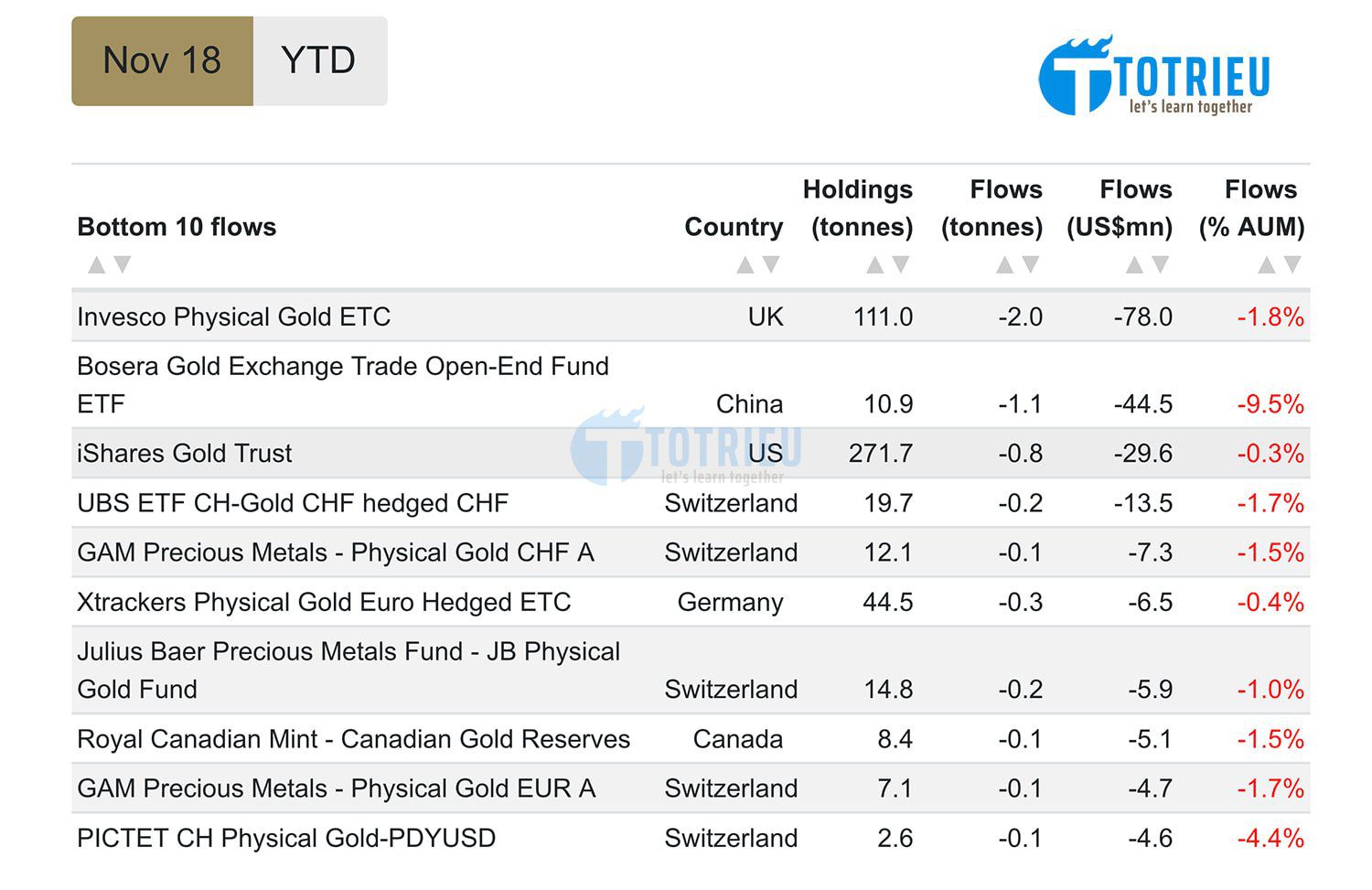Click Xtrackers Physical Gold Euro Hedged ETC
Screen dimensions: 1372x890
(x=324, y=603)
